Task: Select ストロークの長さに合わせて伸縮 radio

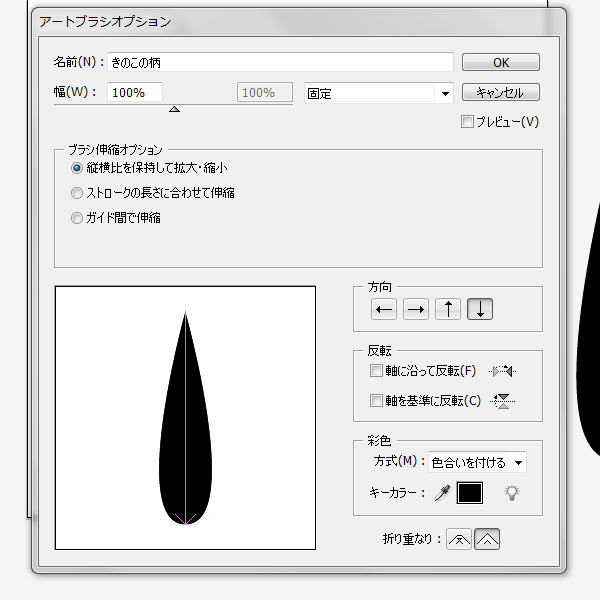Action: (77, 193)
